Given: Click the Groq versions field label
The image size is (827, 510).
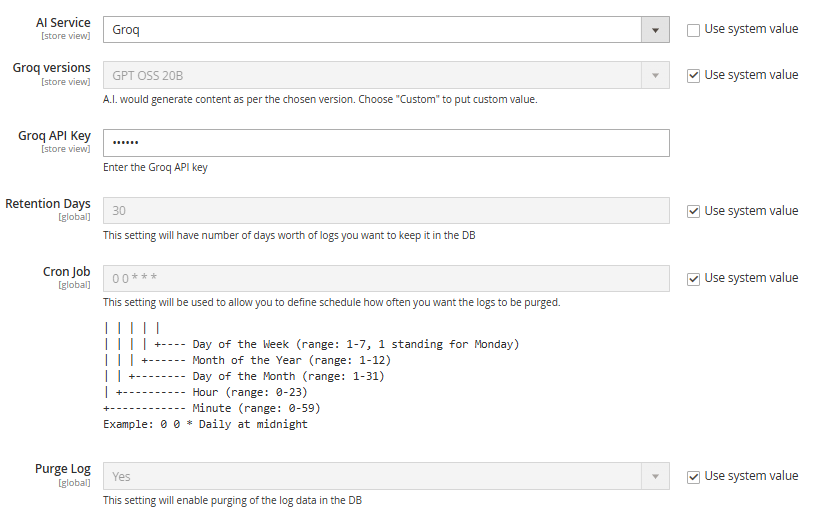Looking at the screenshot, I should point(51,68).
